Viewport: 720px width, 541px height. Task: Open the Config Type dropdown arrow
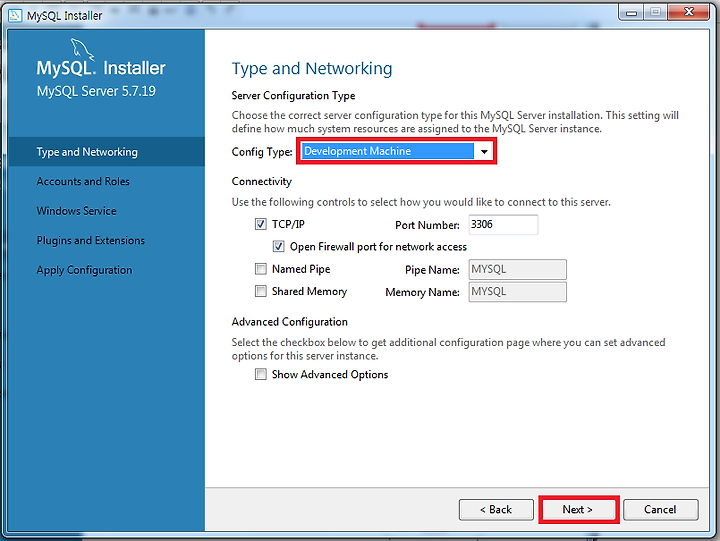pyautogui.click(x=484, y=152)
